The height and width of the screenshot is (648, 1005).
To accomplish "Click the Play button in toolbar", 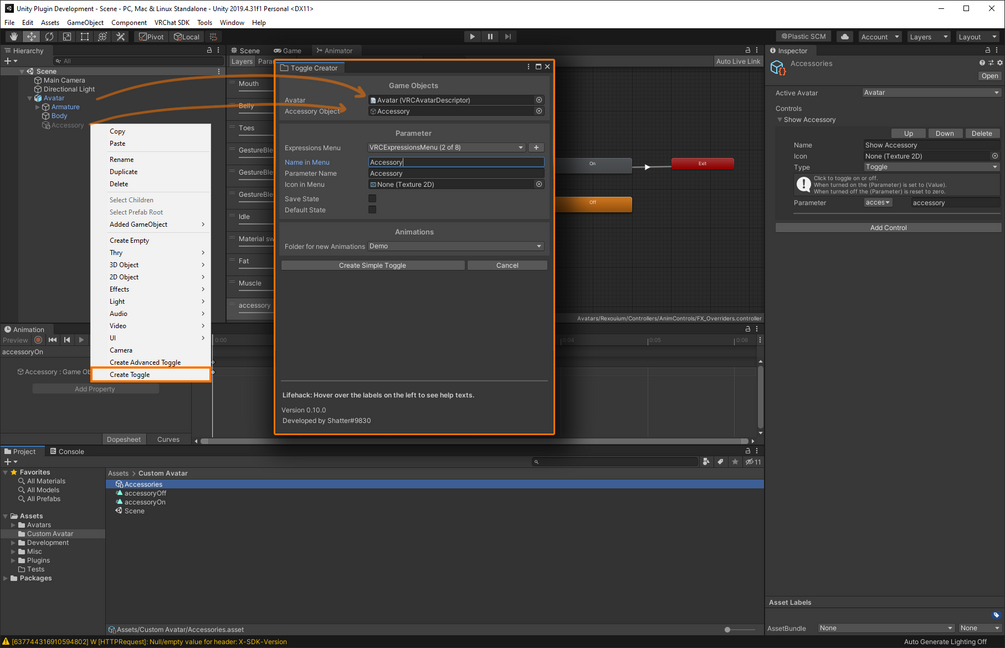I will tap(472, 37).
